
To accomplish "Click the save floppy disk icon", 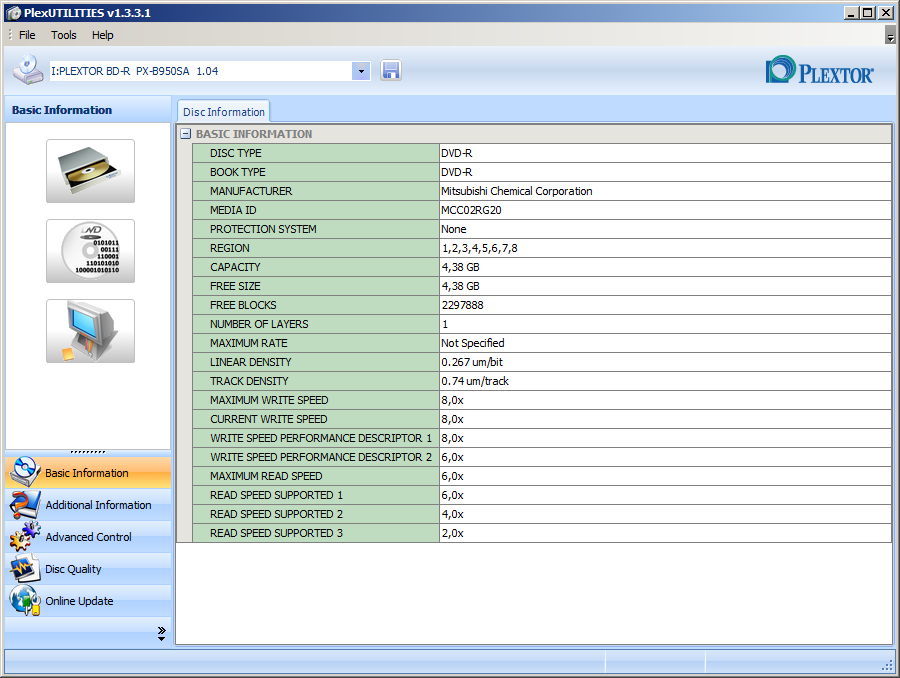I will [390, 71].
